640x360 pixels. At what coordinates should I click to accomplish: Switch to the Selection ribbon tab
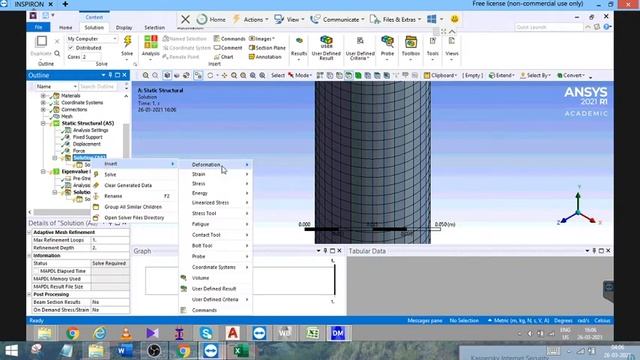click(154, 27)
